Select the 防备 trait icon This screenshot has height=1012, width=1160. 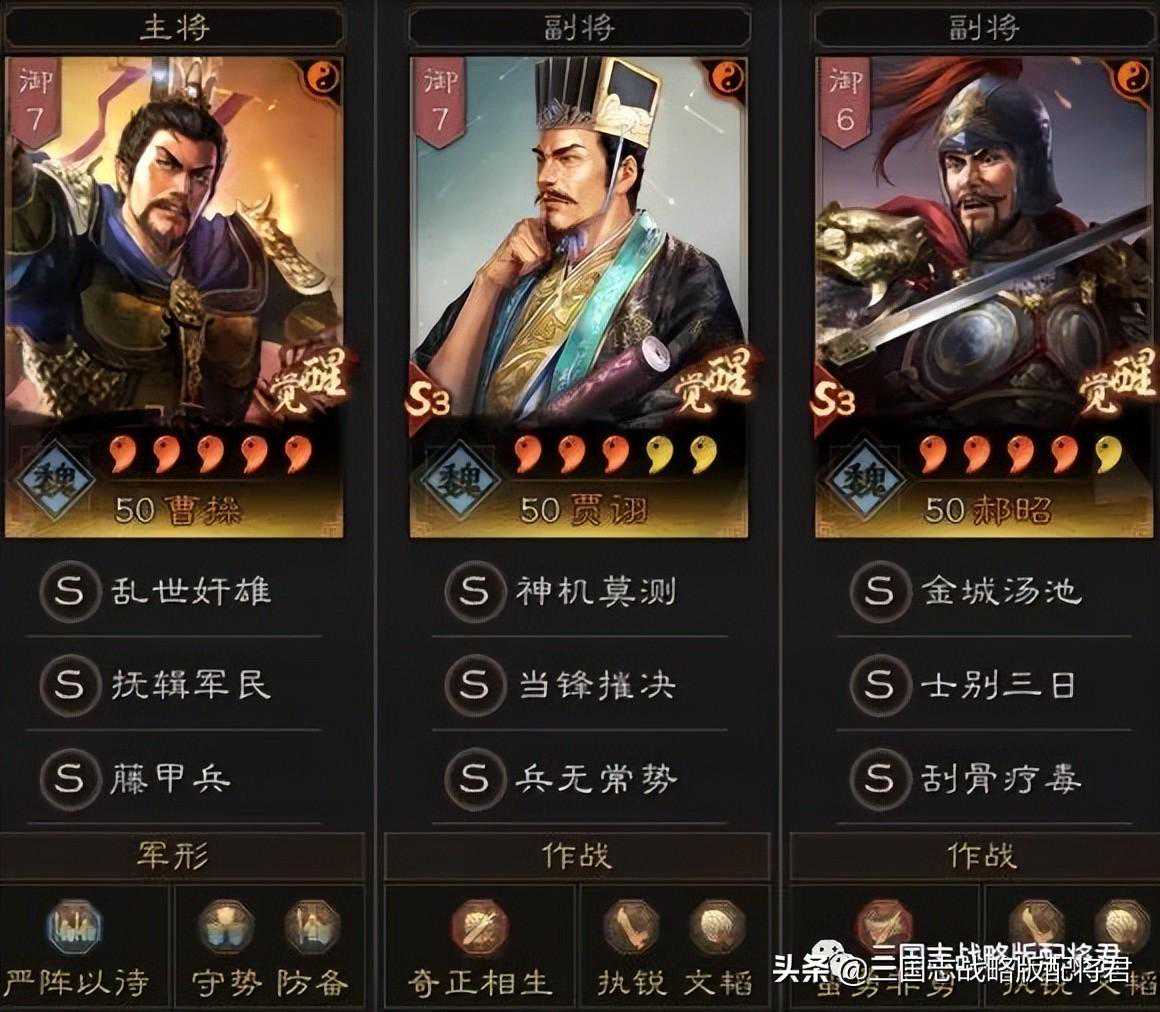[312, 927]
